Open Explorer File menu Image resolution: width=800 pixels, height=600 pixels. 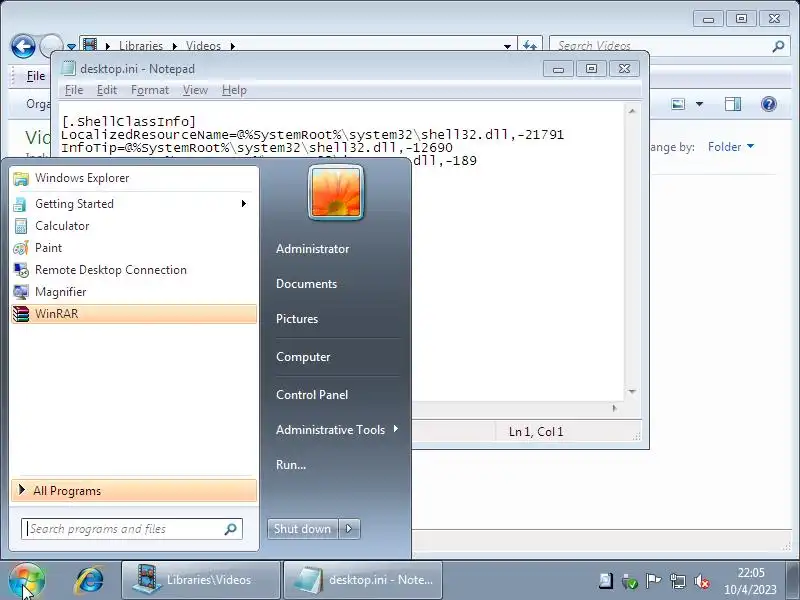[x=36, y=76]
